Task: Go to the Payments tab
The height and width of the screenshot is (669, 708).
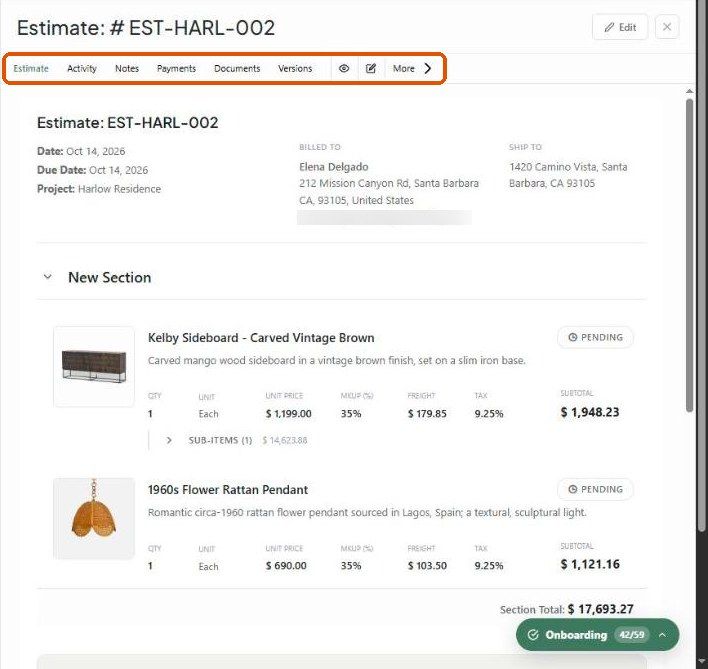Action: coord(176,69)
